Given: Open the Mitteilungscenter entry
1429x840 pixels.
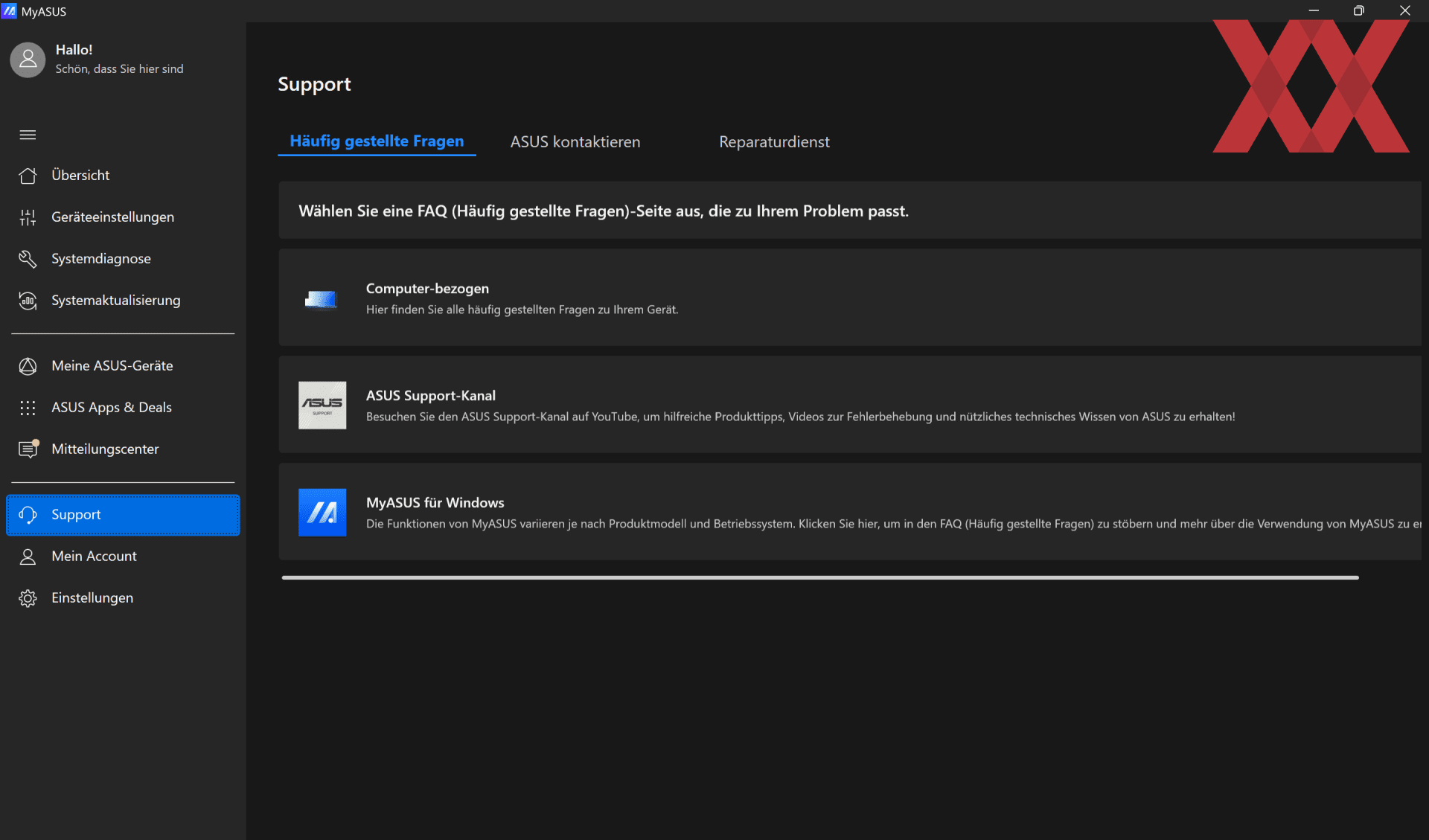Looking at the screenshot, I should (x=123, y=449).
